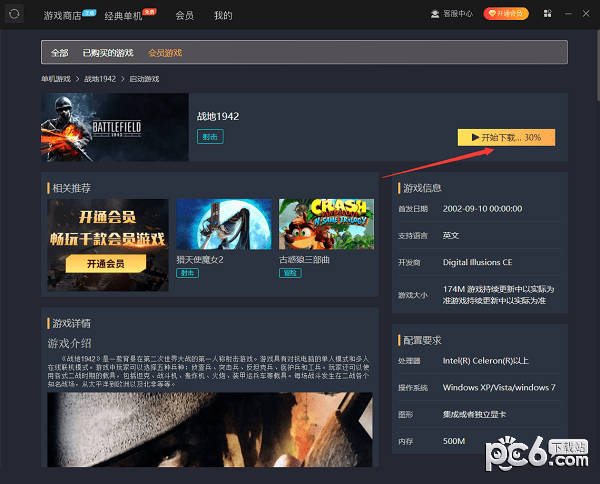Close the game store window
This screenshot has width=600, height=484.
pyautogui.click(x=586, y=14)
